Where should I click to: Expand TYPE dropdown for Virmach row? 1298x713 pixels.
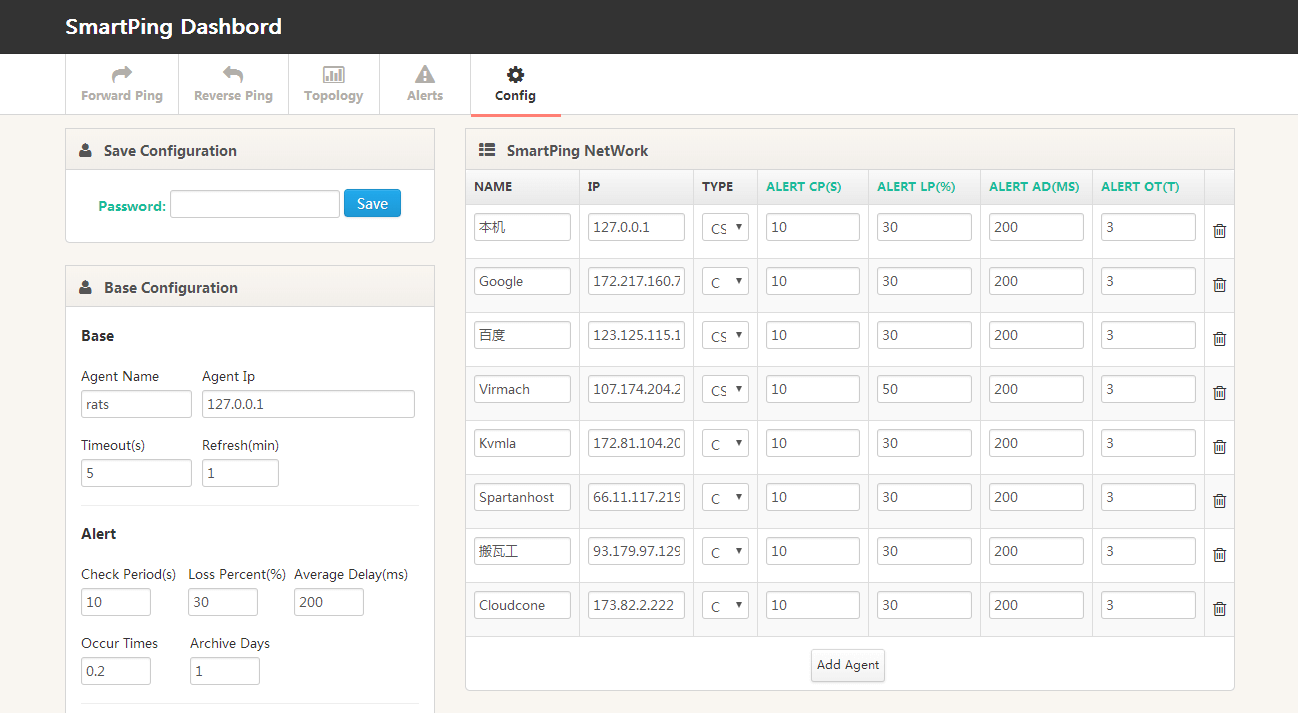click(725, 389)
